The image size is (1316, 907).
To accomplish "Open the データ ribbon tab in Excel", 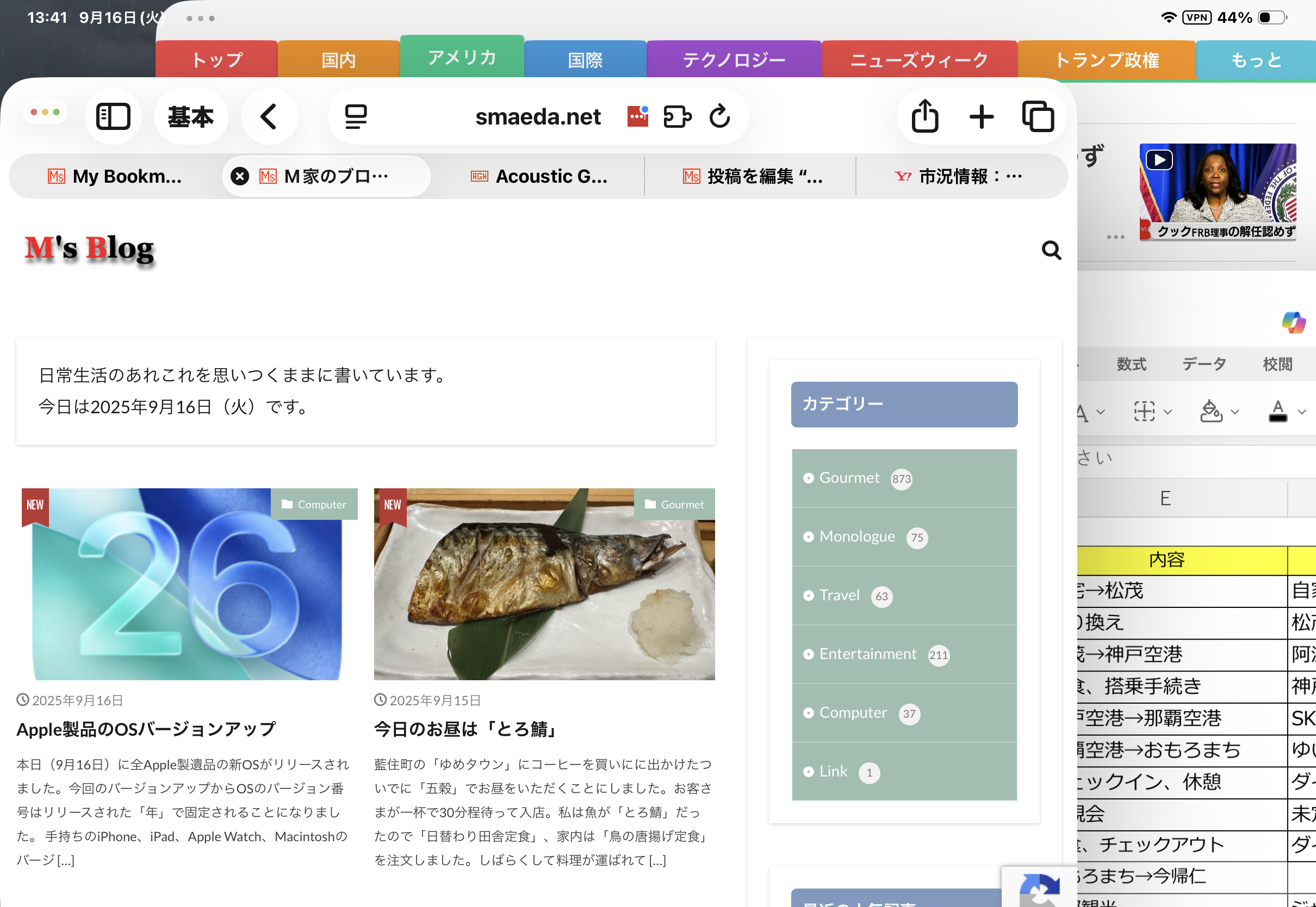I will pyautogui.click(x=1204, y=364).
